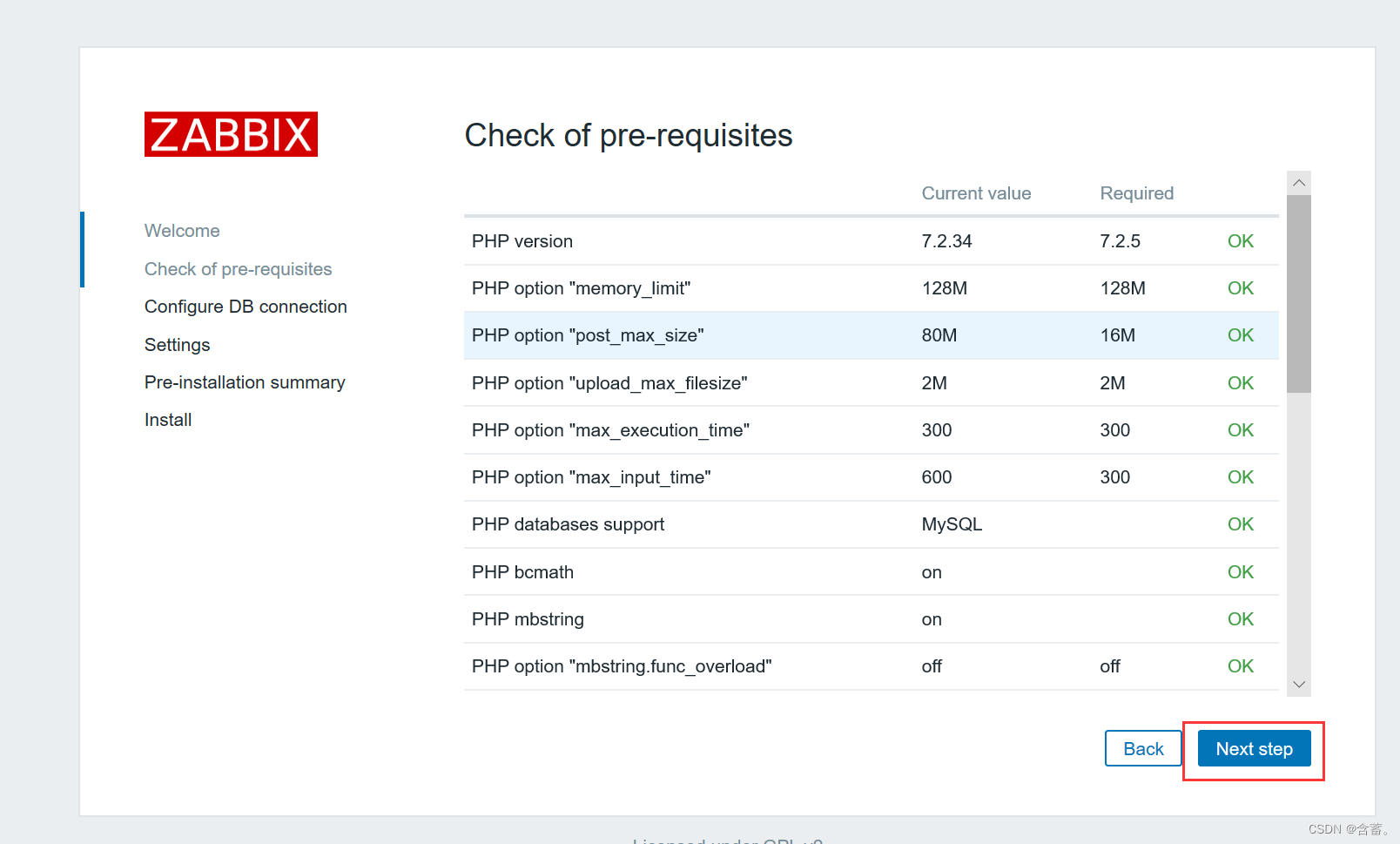
Task: Click required value 16M
Action: point(1118,335)
